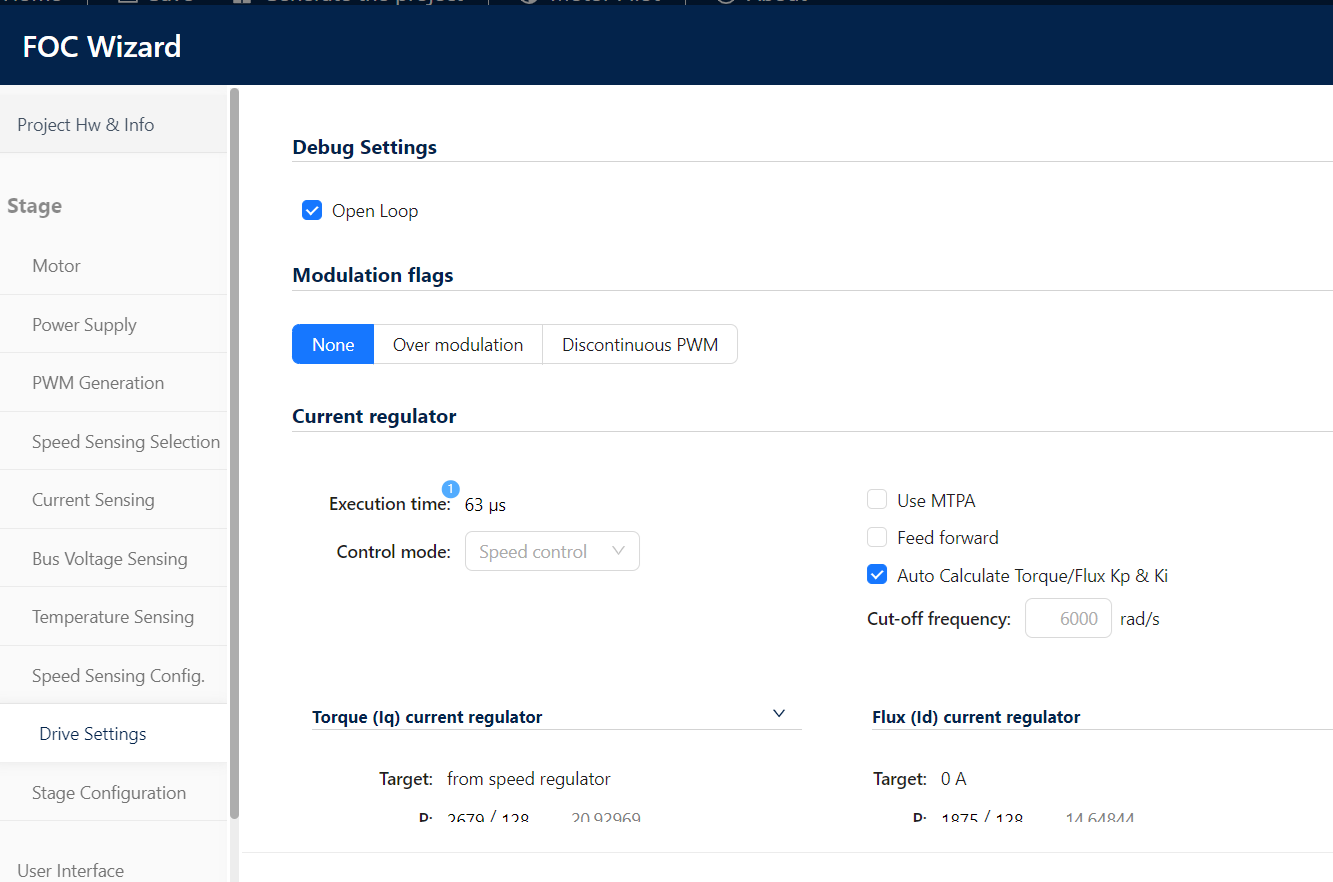
Task: Go to the Motor stage
Action: click(56, 266)
